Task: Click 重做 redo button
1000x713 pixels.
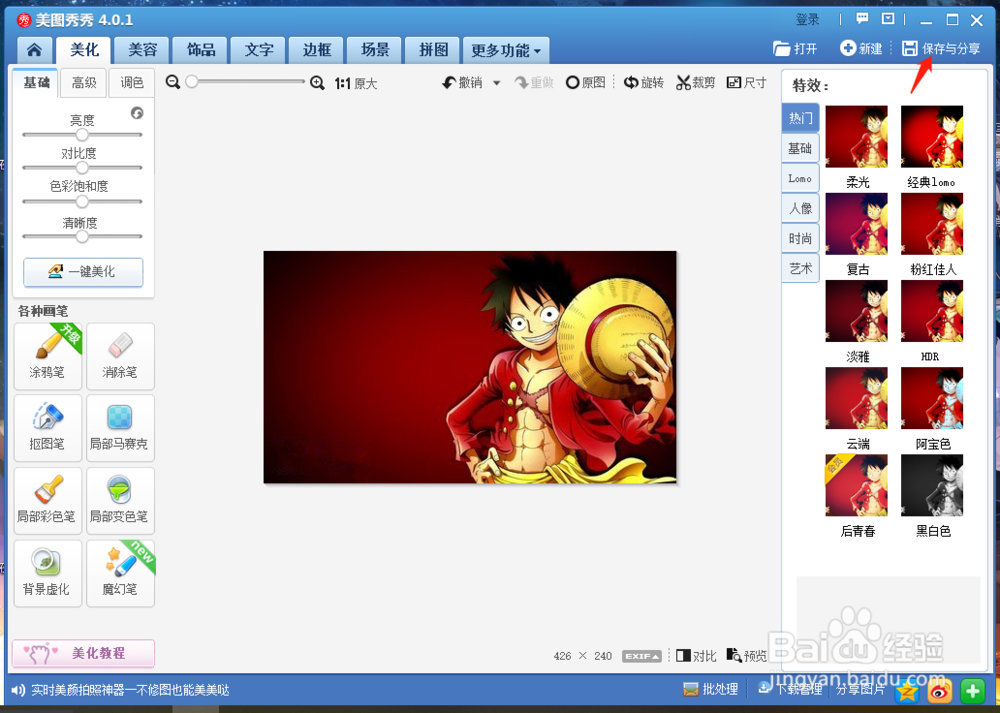Action: [534, 83]
